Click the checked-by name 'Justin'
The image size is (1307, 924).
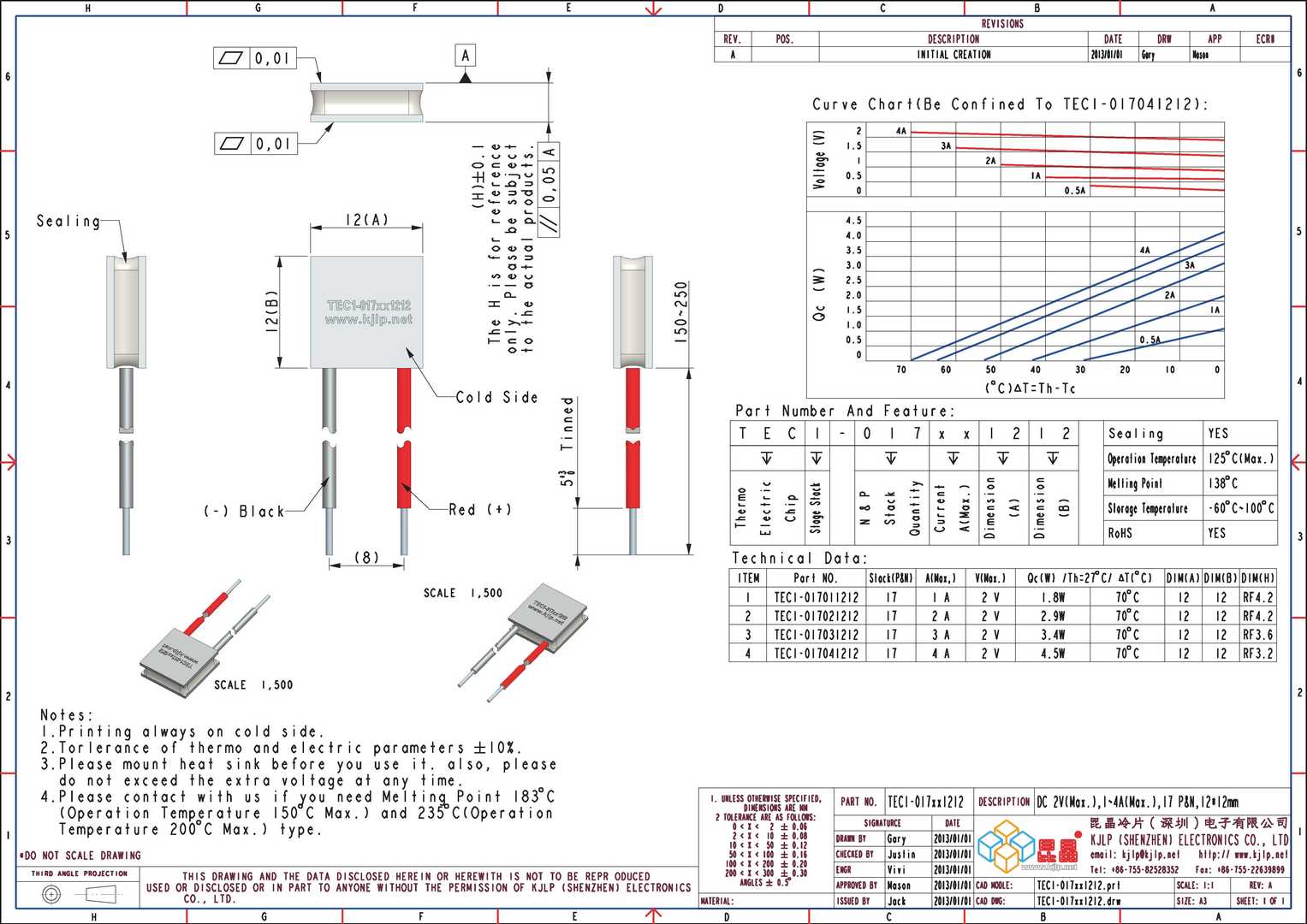point(901,855)
